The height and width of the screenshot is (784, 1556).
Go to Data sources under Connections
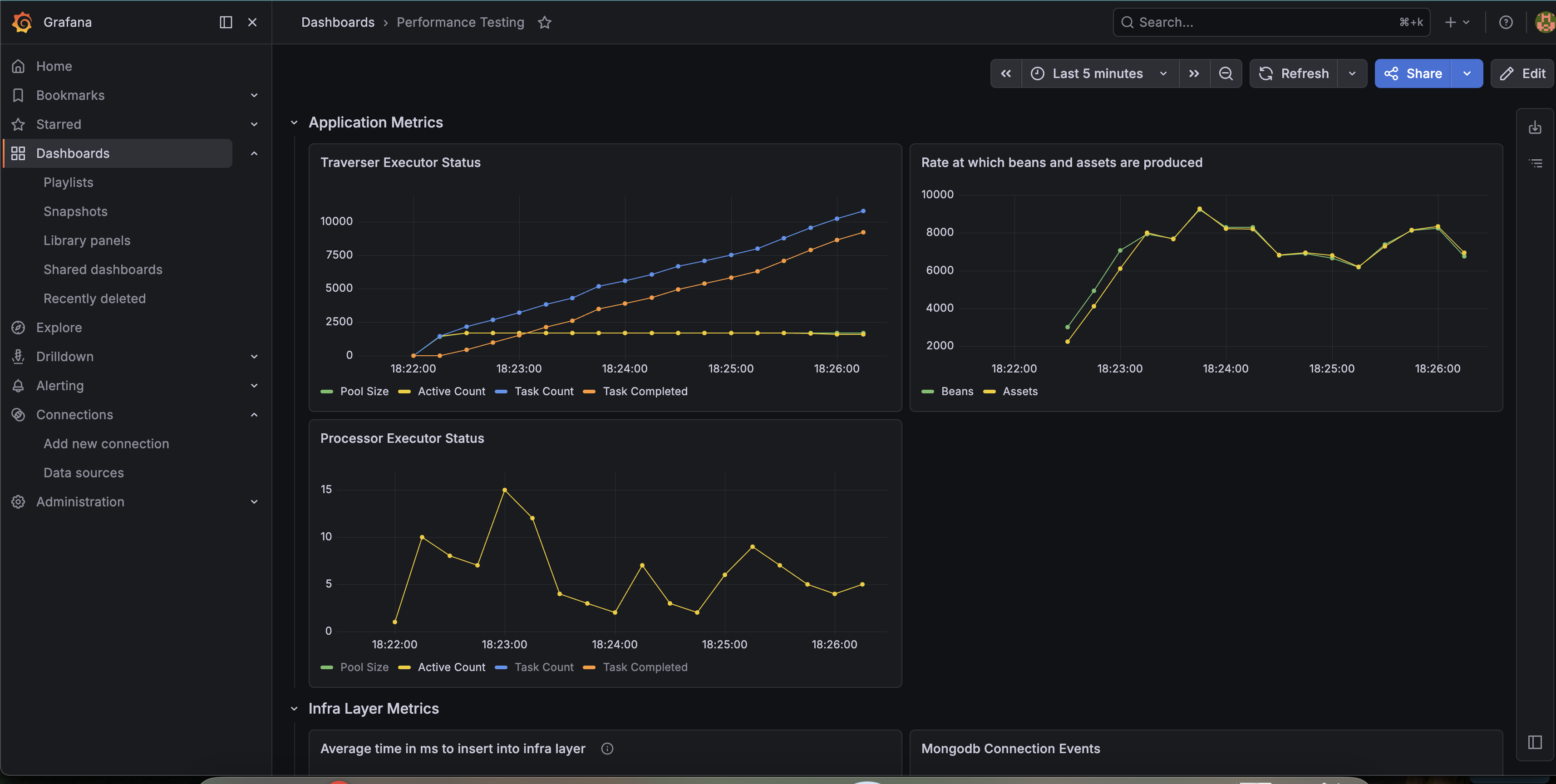click(84, 473)
